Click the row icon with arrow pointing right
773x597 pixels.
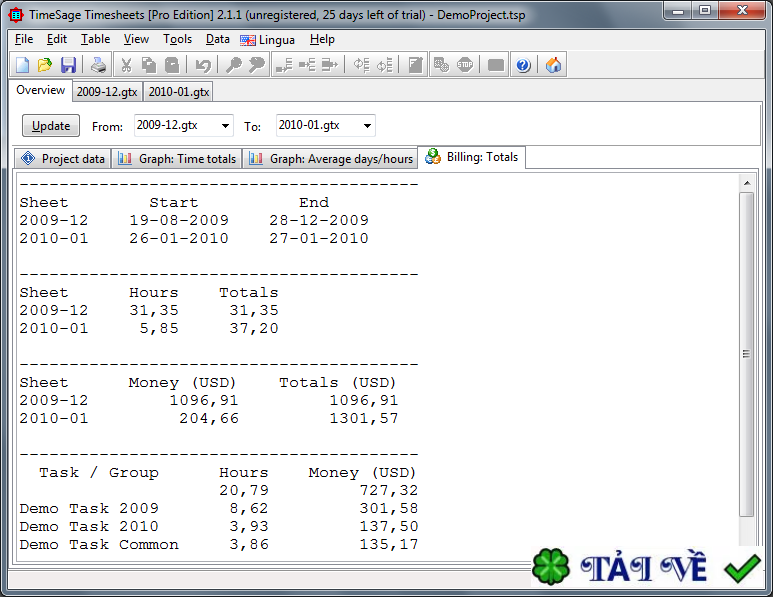coord(329,65)
